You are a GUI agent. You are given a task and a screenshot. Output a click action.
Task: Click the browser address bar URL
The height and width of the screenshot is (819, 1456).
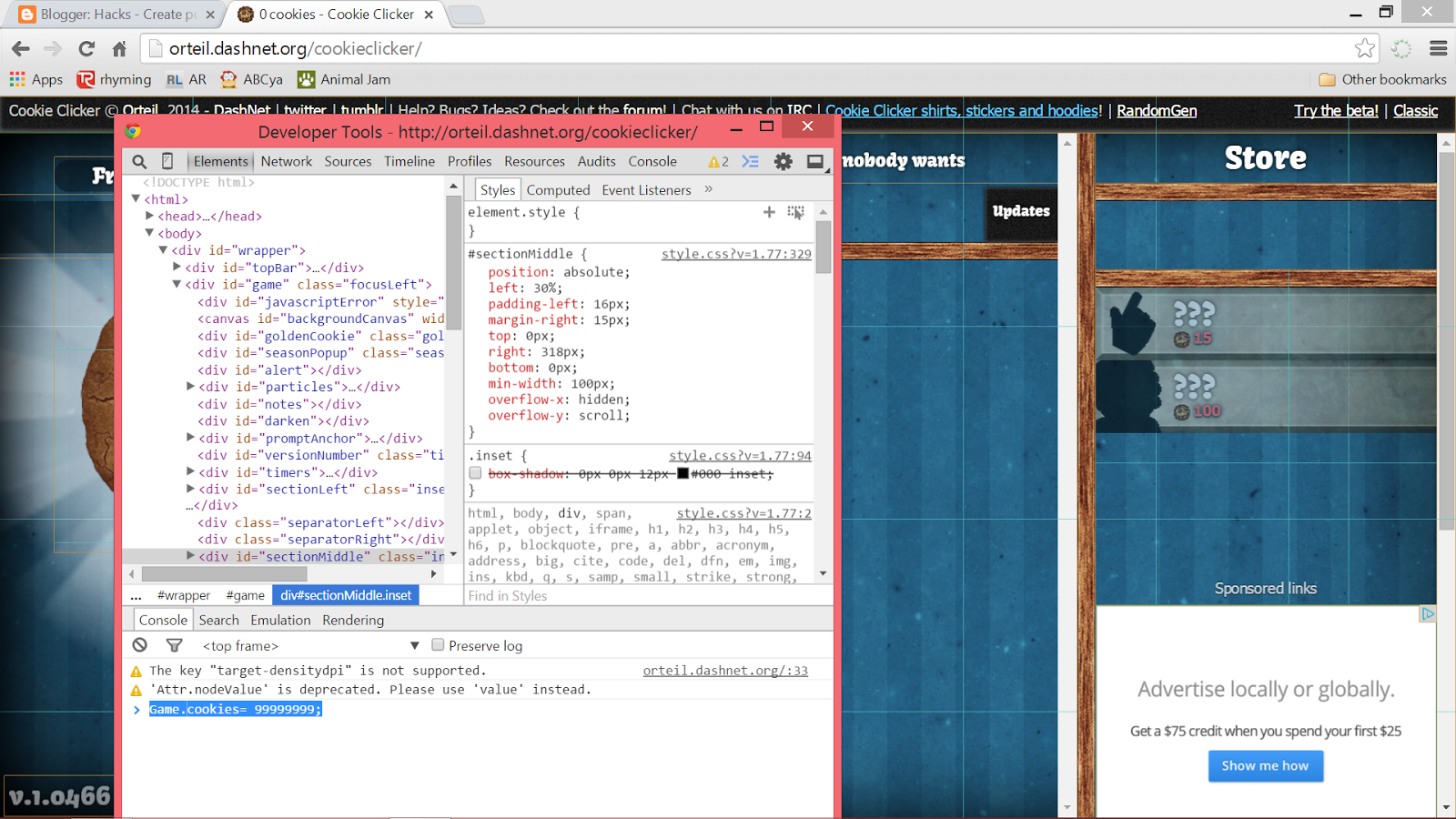[x=296, y=48]
